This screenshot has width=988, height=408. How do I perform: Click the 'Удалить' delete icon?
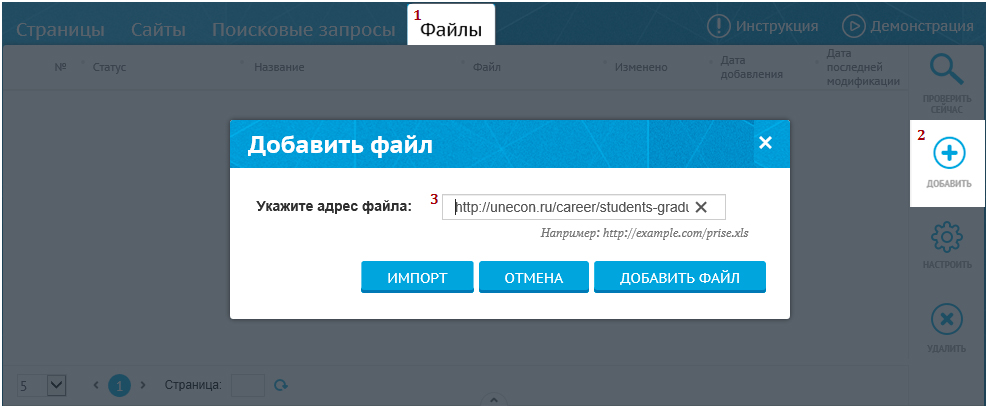[x=946, y=321]
